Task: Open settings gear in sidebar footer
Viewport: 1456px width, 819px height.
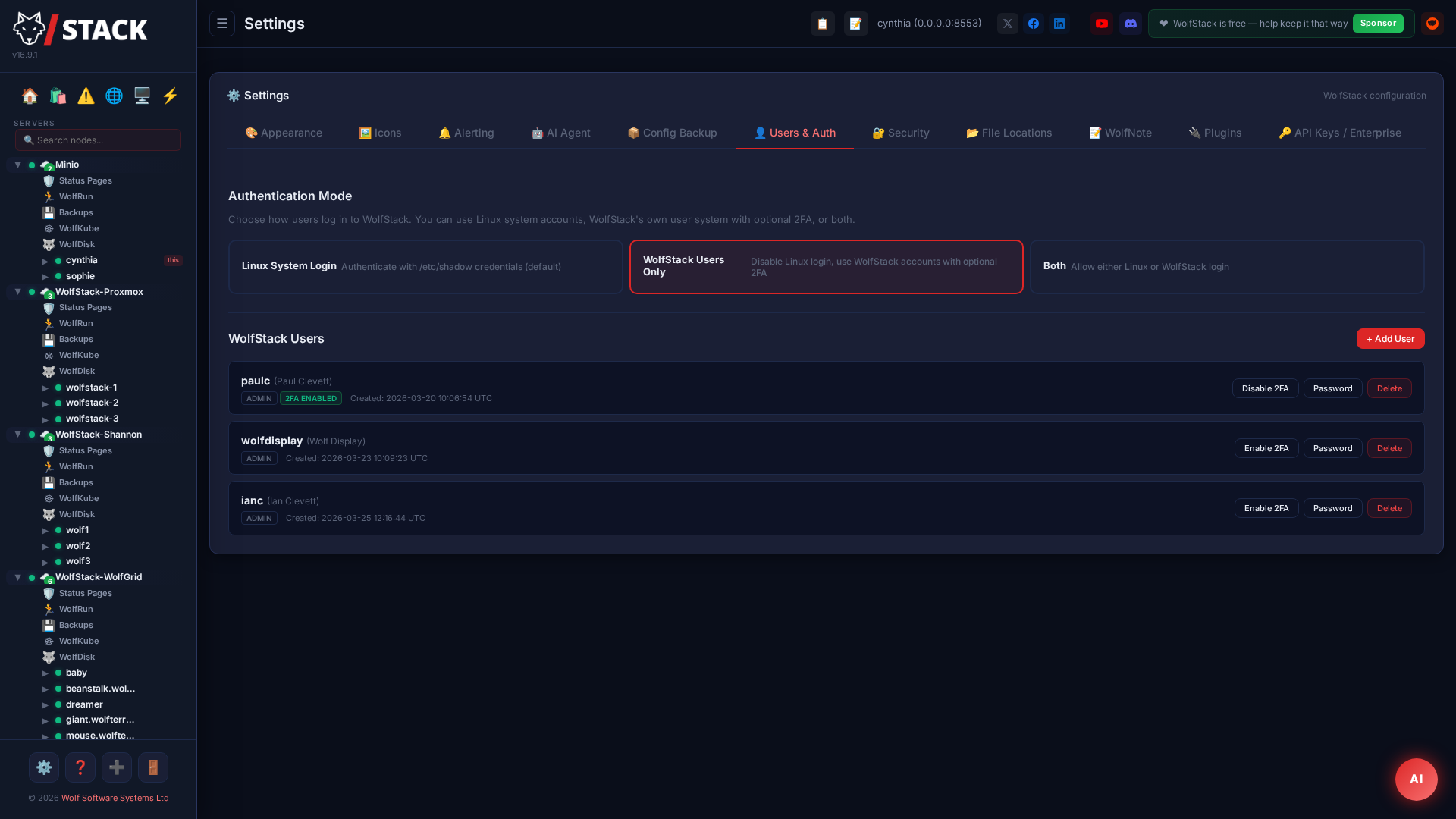Action: [44, 767]
